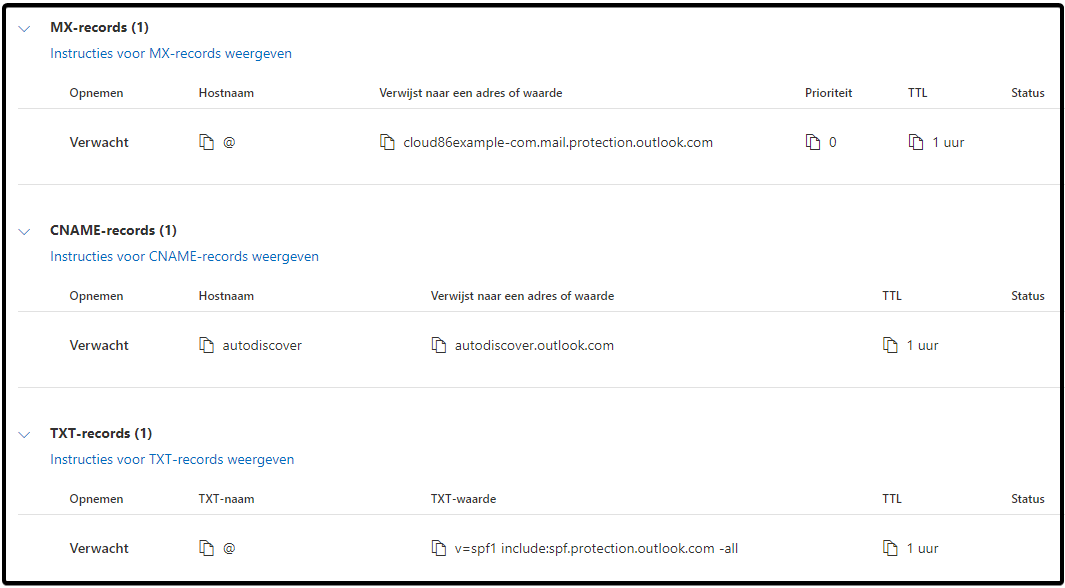The height and width of the screenshot is (588, 1065).
Task: Open Instructies voor MX-records weergeven
Action: click(x=171, y=54)
